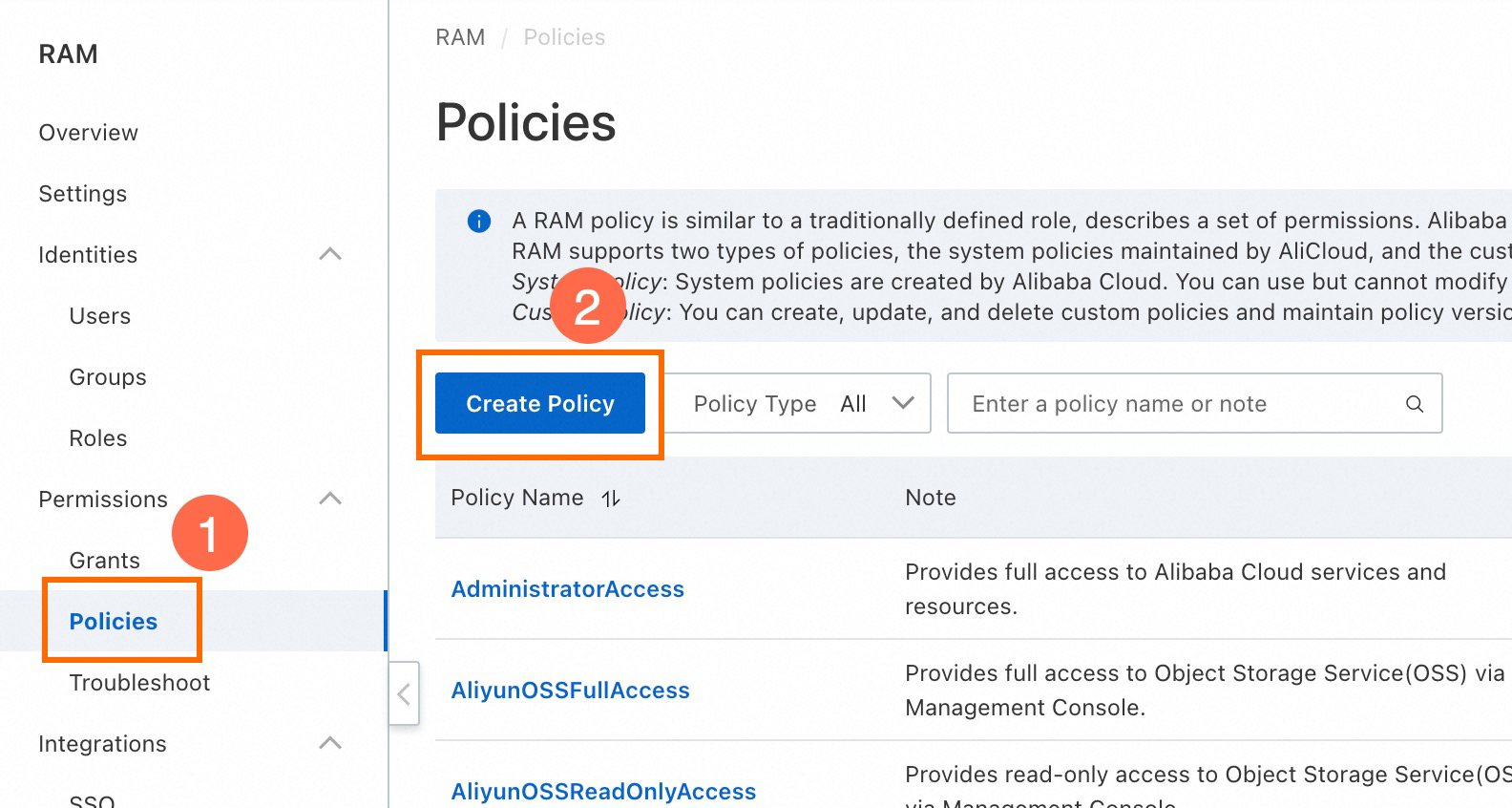Collapse the sidebar with the left arrow handle
The width and height of the screenshot is (1512, 808).
click(x=404, y=693)
